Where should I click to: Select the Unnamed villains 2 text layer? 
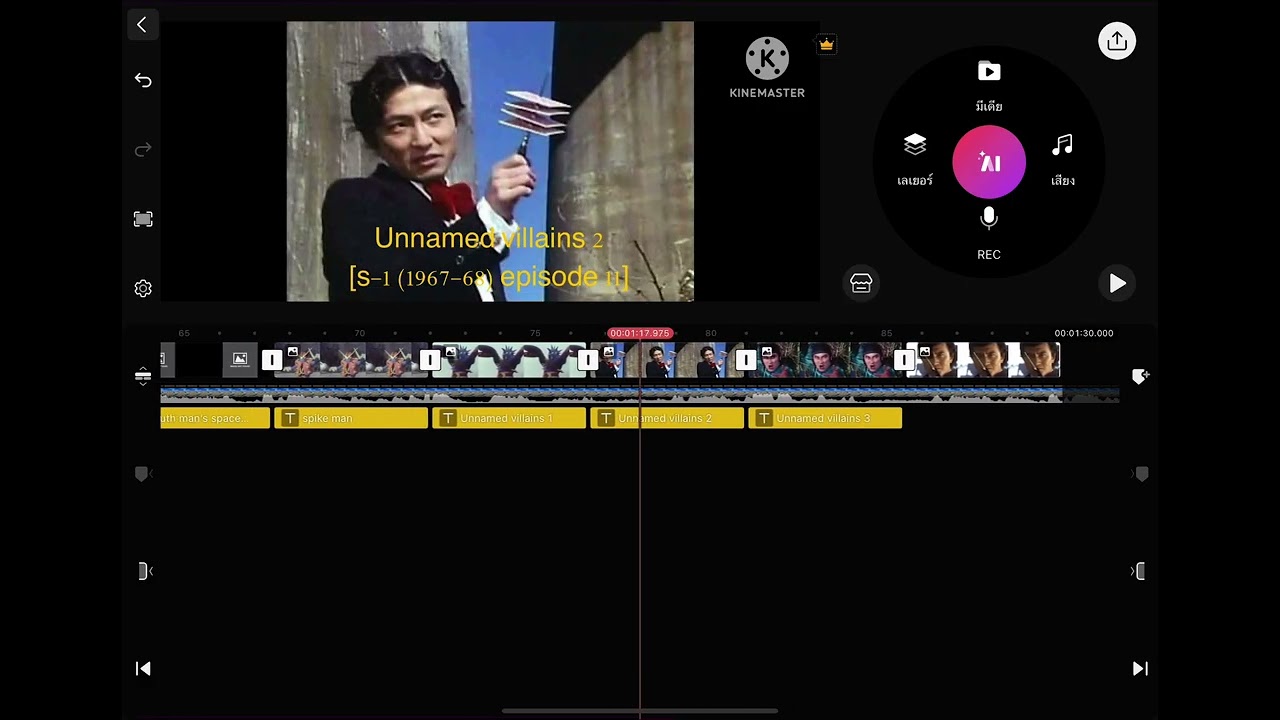point(667,418)
